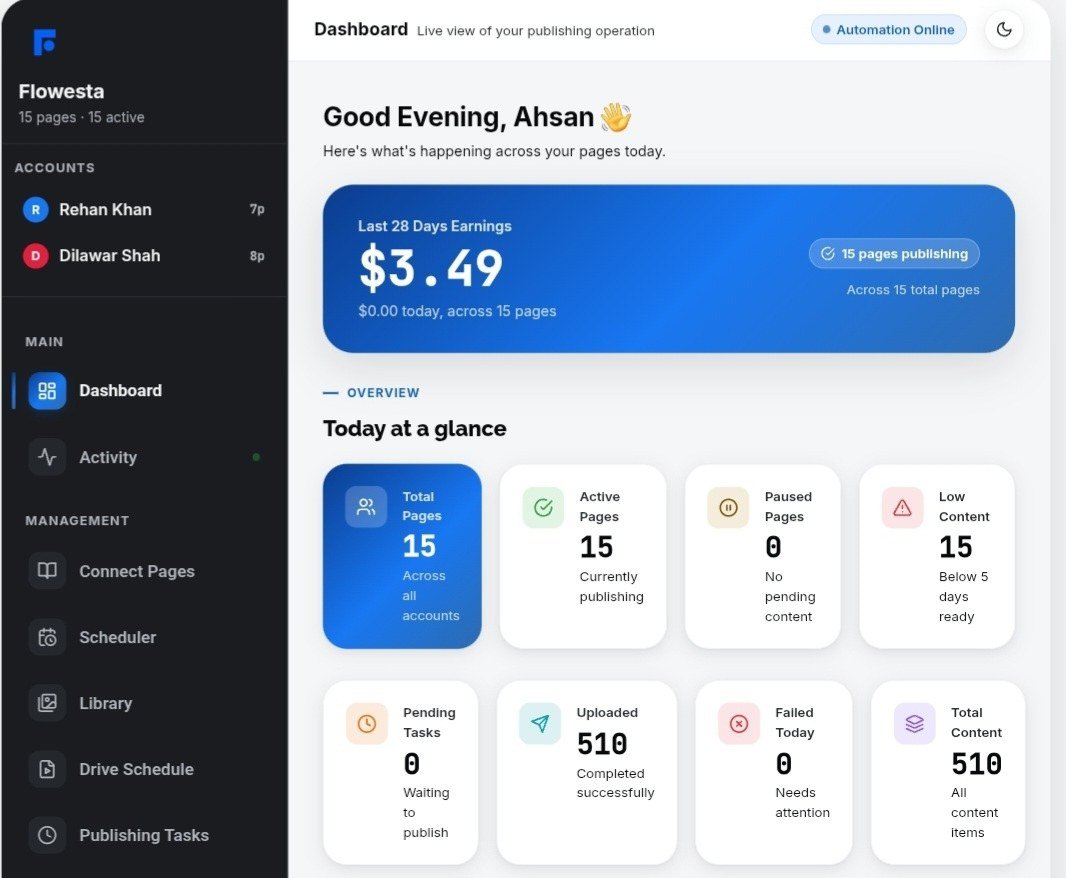Click the Library images icon
Viewport: 1066px width, 878px height.
47,703
